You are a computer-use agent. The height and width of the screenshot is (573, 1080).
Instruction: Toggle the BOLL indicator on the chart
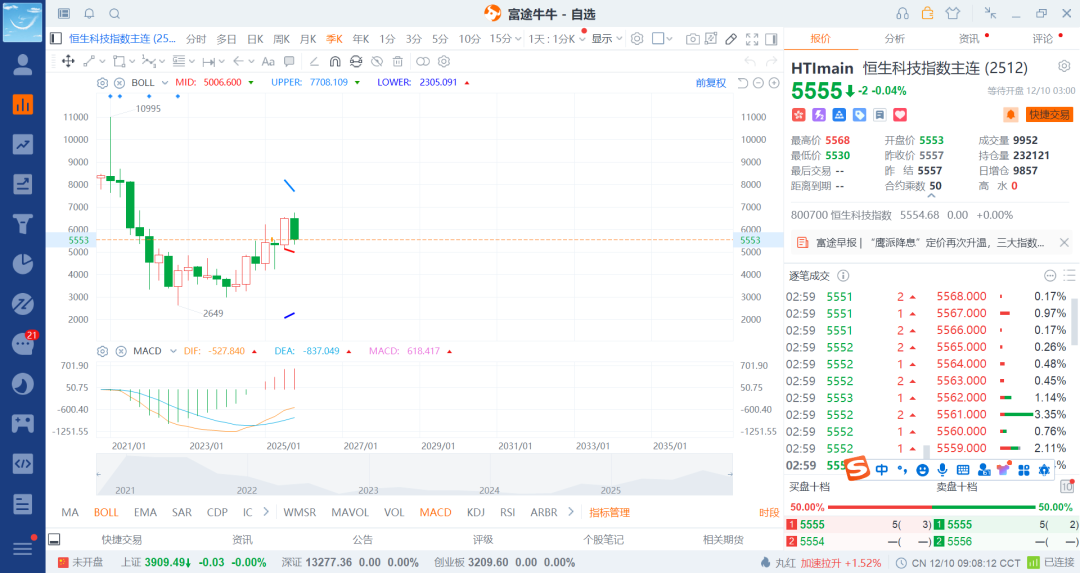(x=106, y=512)
